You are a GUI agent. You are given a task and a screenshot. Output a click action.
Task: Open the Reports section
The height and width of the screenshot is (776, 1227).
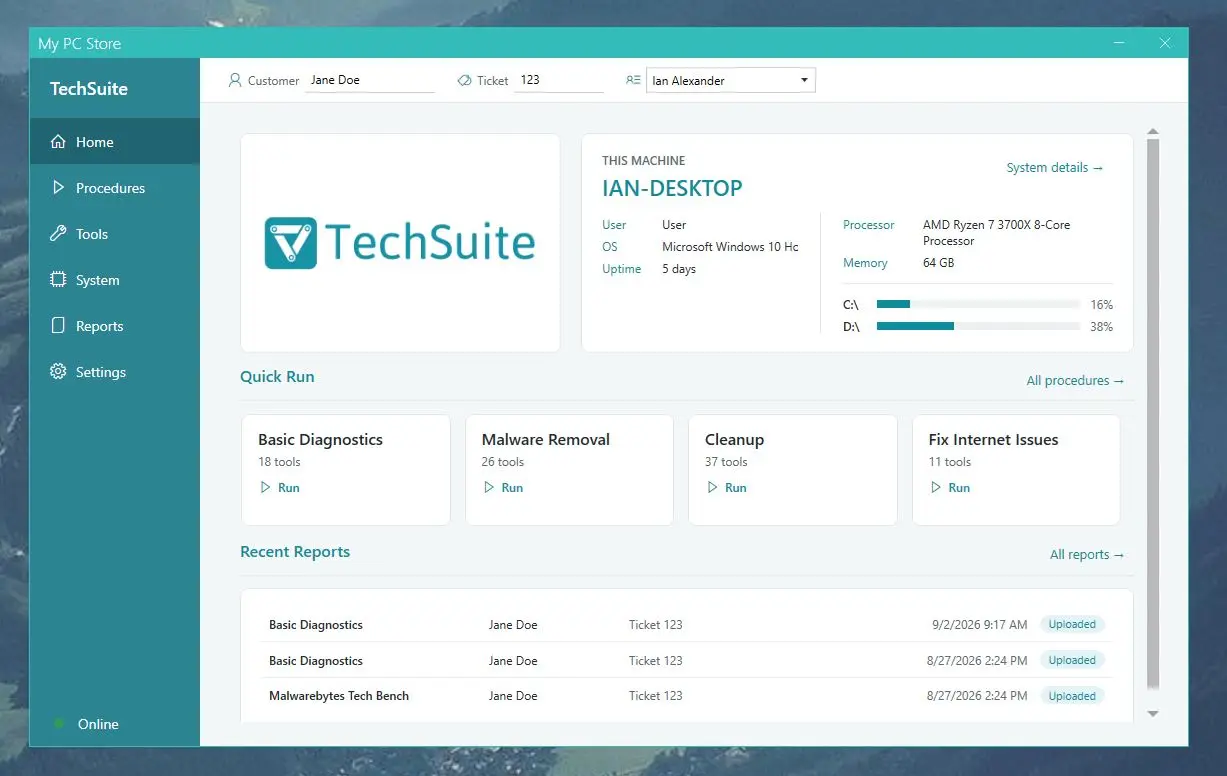(x=115, y=326)
